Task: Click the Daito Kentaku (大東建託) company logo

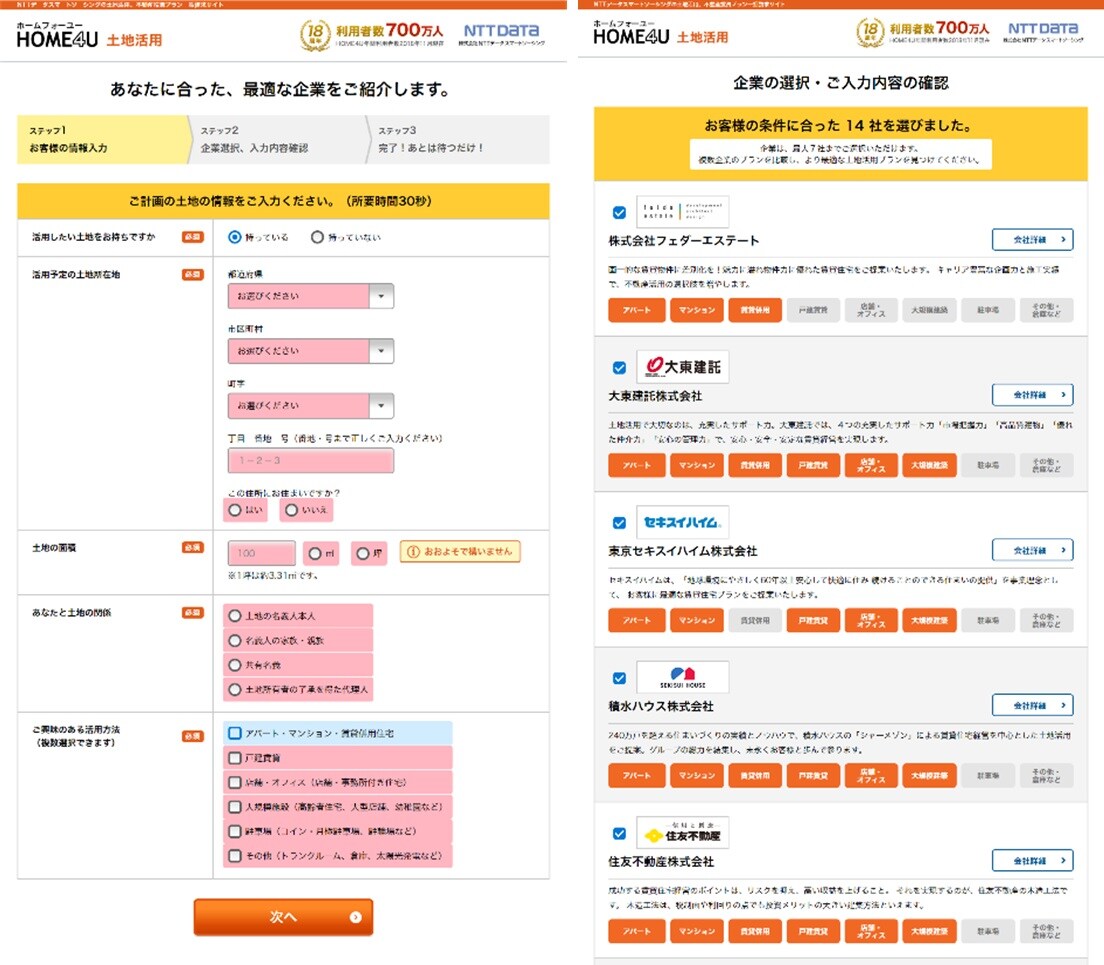Action: click(683, 367)
